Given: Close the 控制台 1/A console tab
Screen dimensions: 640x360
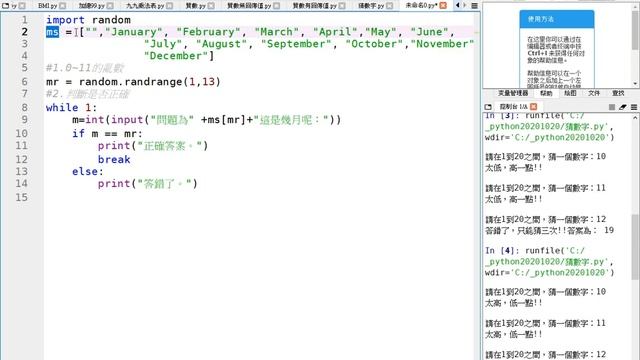Looking at the screenshot, I should tap(533, 107).
